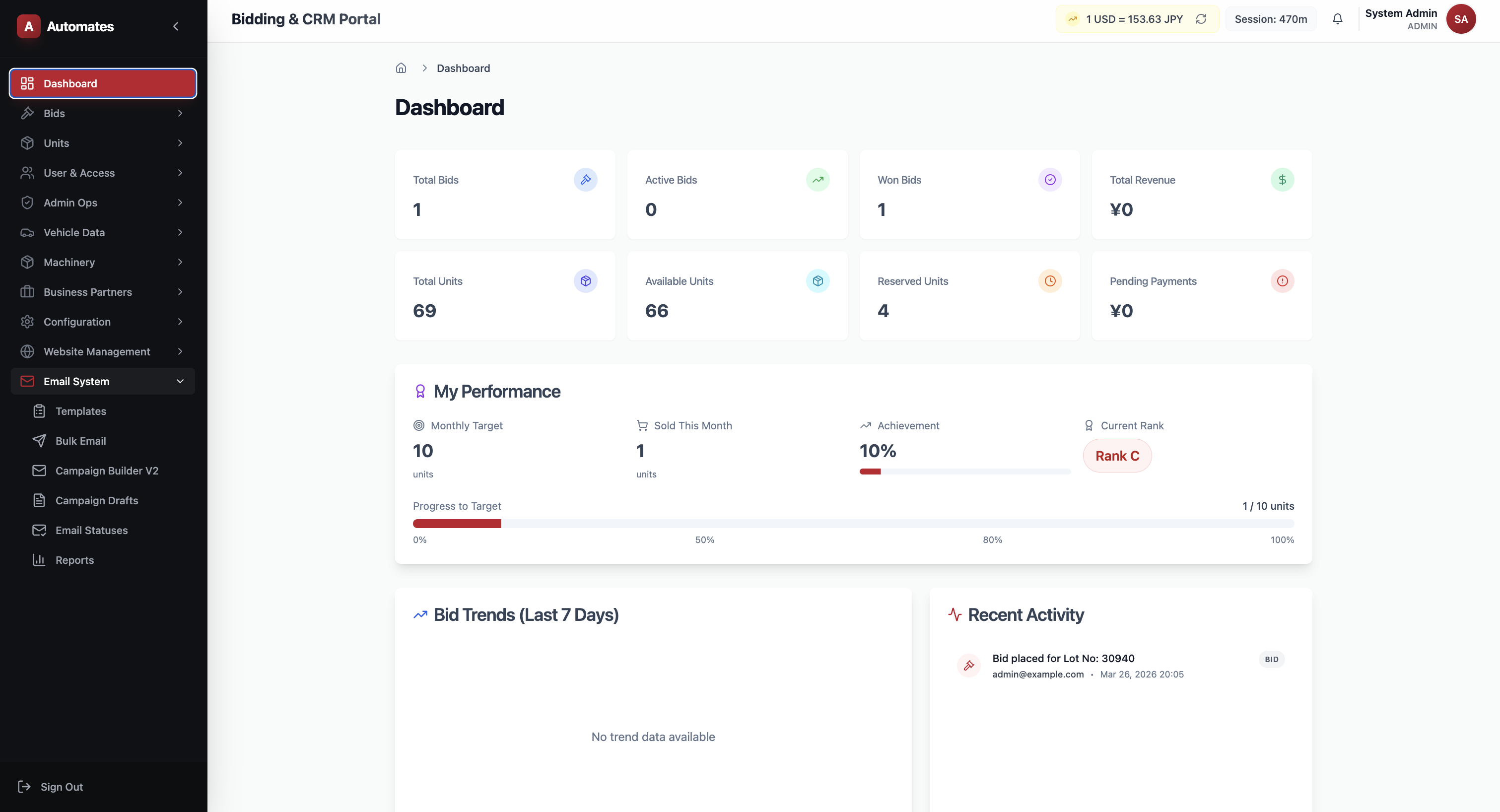The height and width of the screenshot is (812, 1500).
Task: Click the Reserved Units clock icon
Action: pos(1050,281)
